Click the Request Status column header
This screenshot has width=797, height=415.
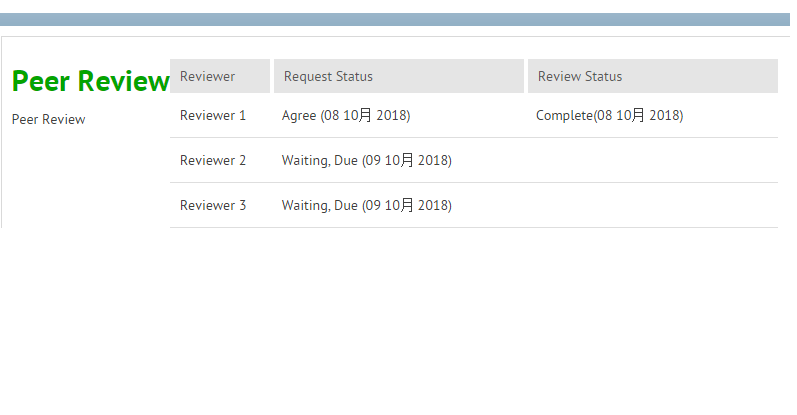[328, 76]
